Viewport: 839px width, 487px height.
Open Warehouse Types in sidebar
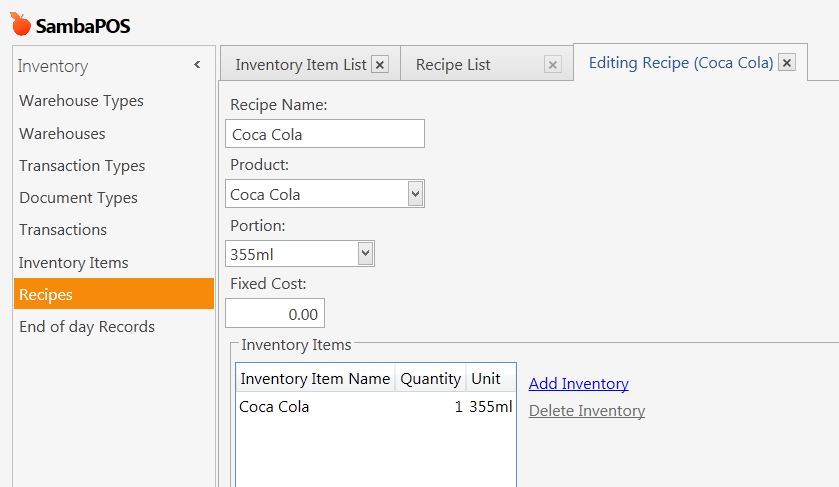pos(81,101)
